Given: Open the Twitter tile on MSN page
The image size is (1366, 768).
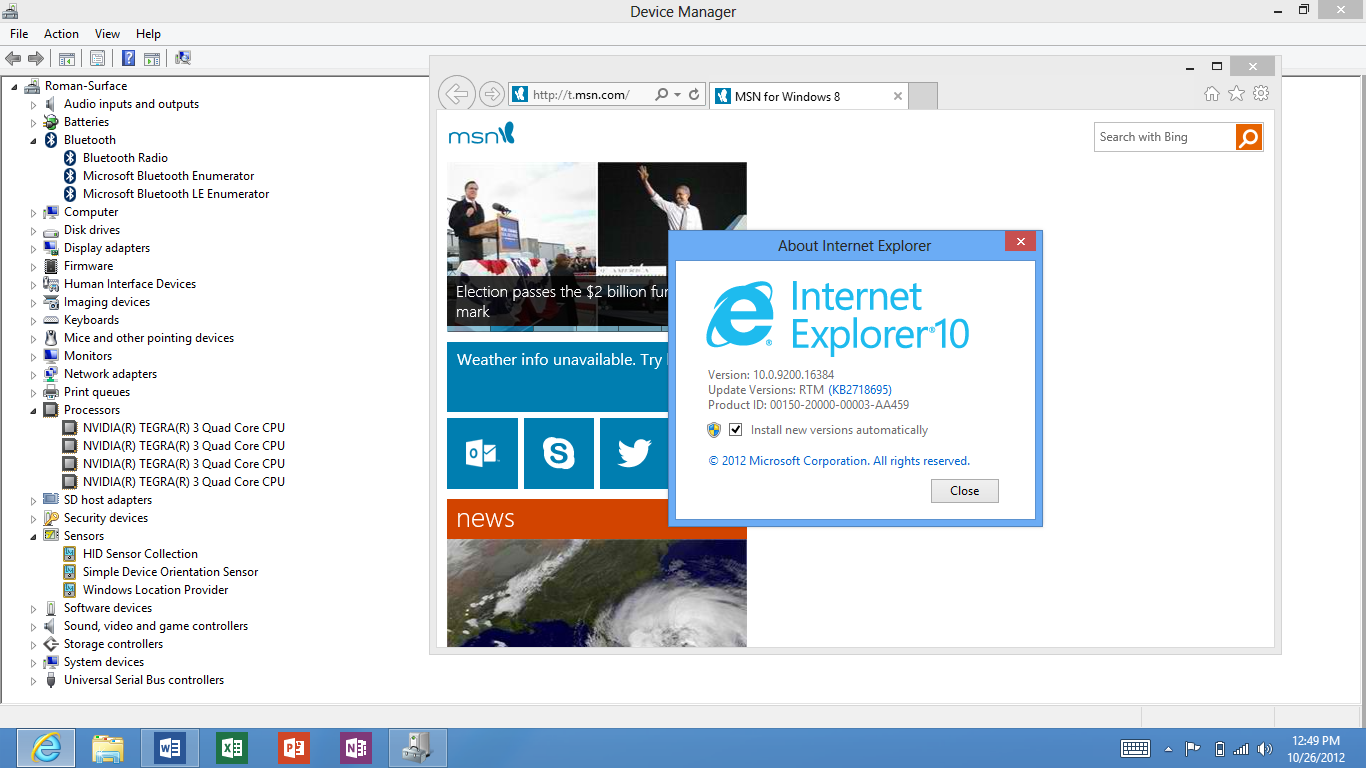Looking at the screenshot, I should click(x=634, y=454).
